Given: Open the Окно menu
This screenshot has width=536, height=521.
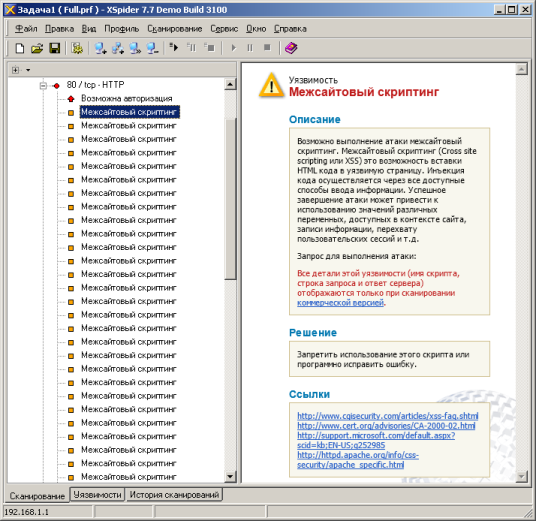Looking at the screenshot, I should click(x=256, y=29).
